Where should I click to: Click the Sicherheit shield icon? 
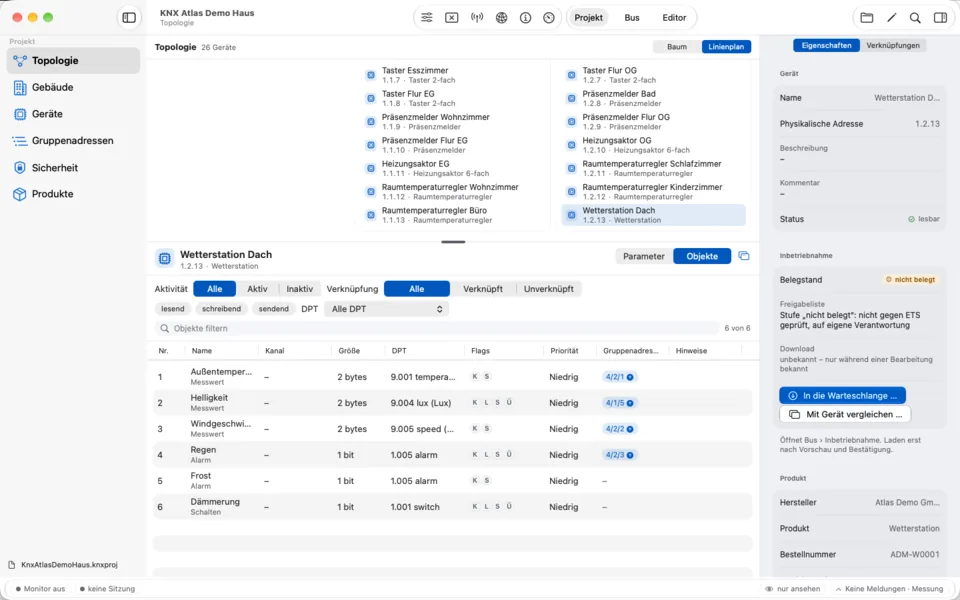coord(20,167)
